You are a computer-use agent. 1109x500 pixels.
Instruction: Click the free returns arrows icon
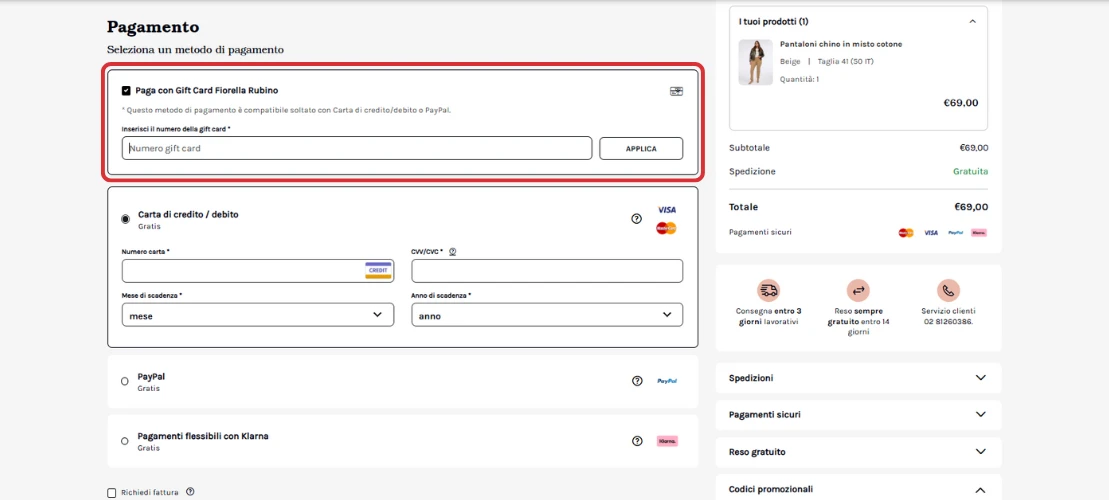(x=858, y=290)
